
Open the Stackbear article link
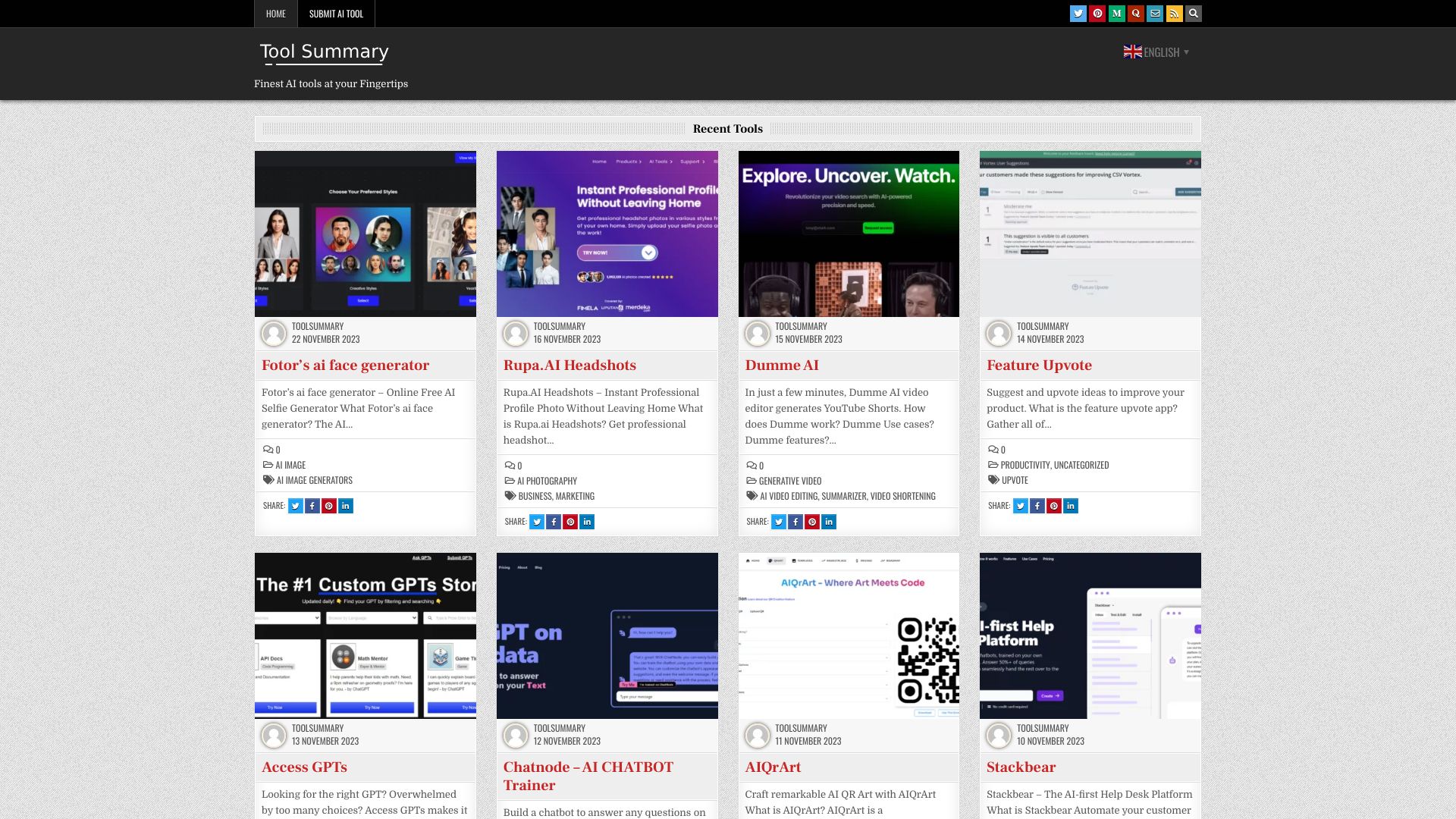[x=1021, y=766]
